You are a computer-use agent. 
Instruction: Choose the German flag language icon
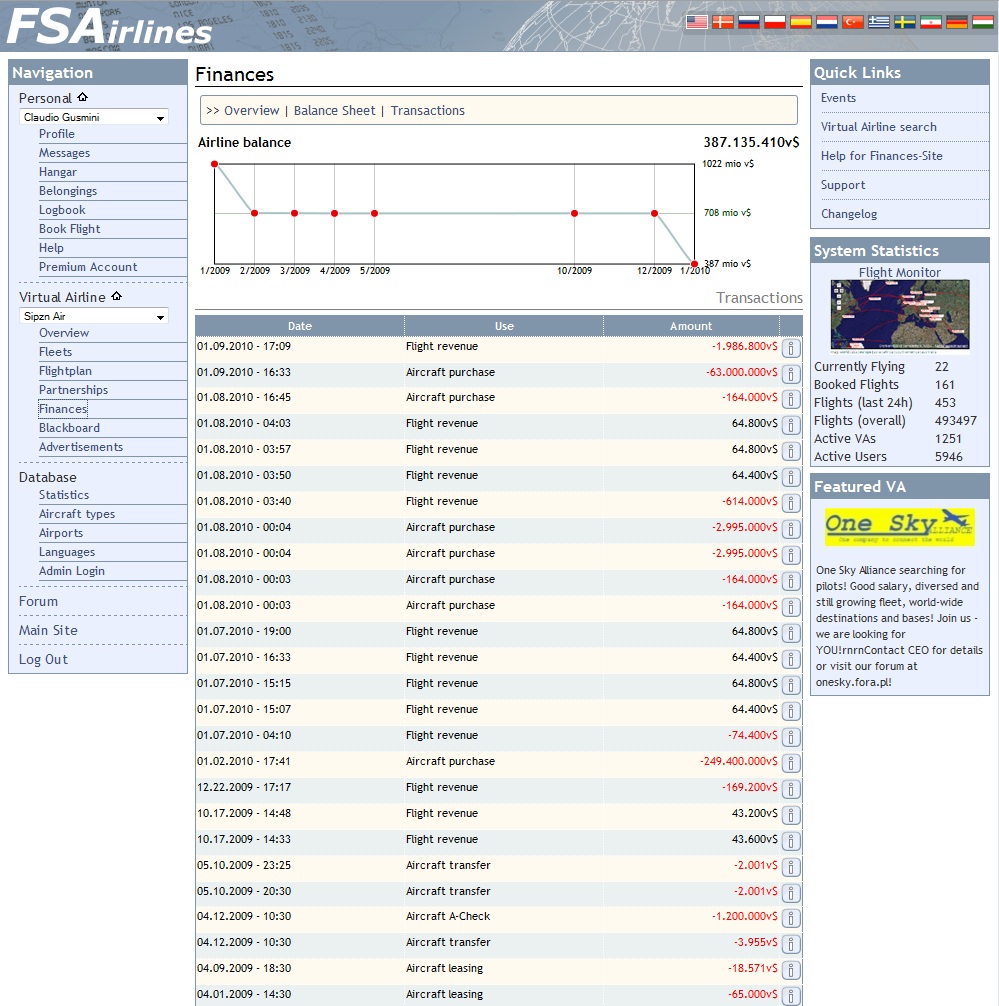pyautogui.click(x=957, y=21)
